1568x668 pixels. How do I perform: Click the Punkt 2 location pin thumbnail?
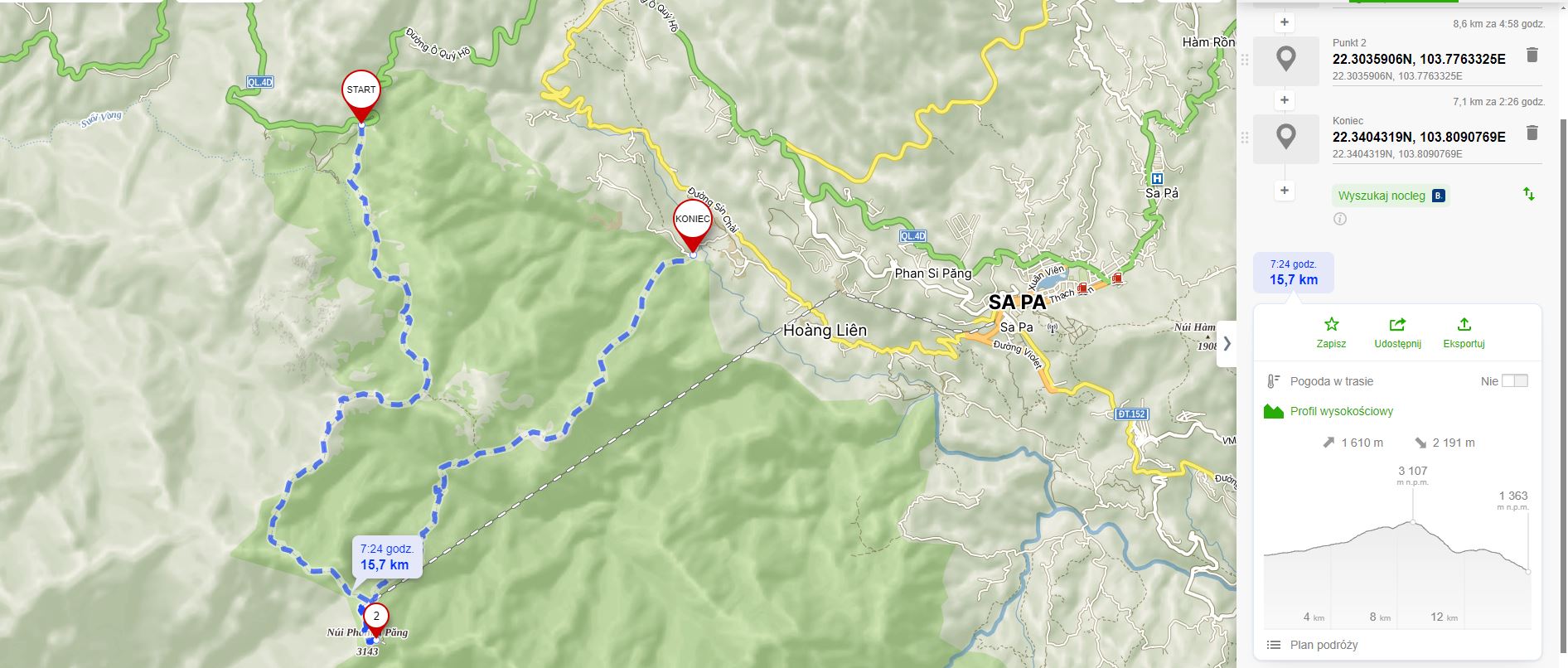[x=1286, y=61]
